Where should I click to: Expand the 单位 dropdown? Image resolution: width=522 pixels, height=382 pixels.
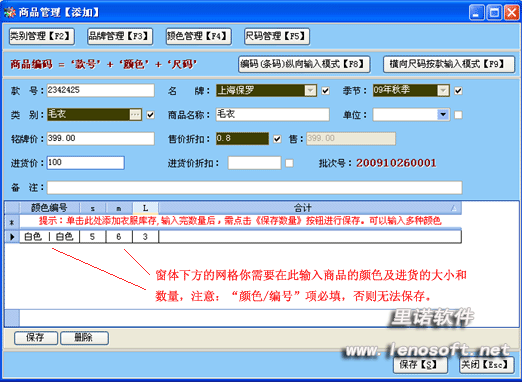(x=443, y=115)
